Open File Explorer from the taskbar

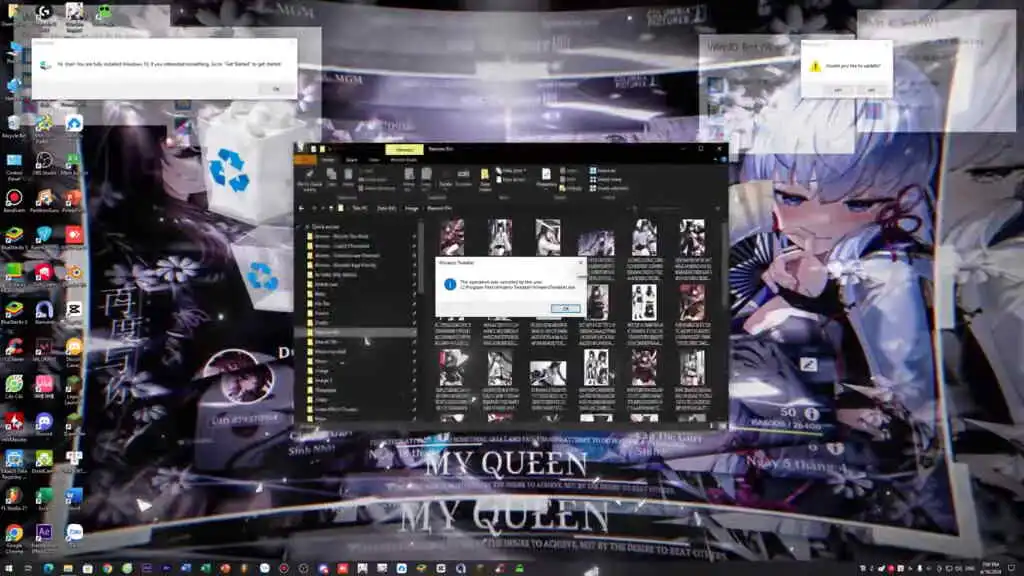click(67, 568)
